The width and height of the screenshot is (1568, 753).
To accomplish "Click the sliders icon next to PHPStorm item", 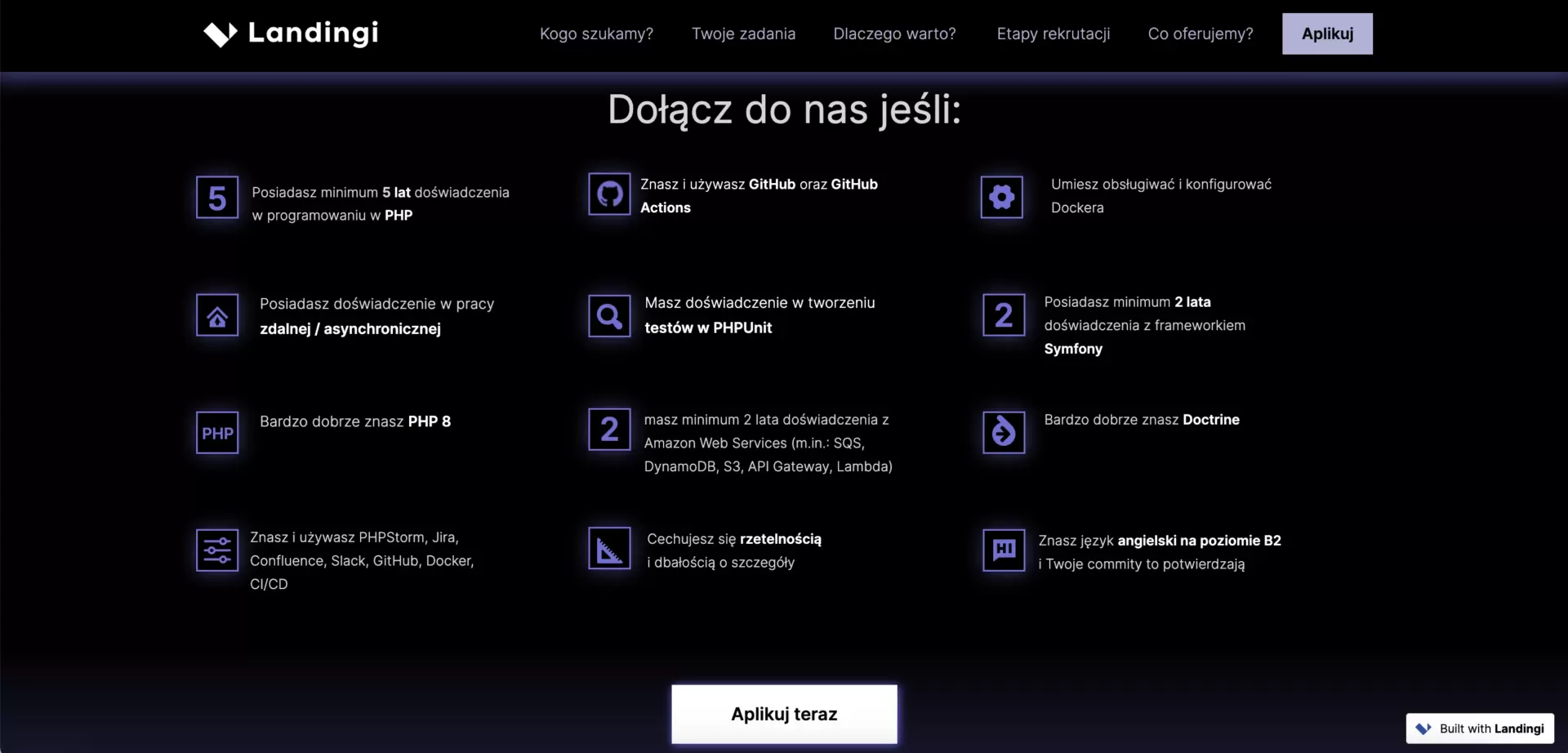I will [216, 550].
